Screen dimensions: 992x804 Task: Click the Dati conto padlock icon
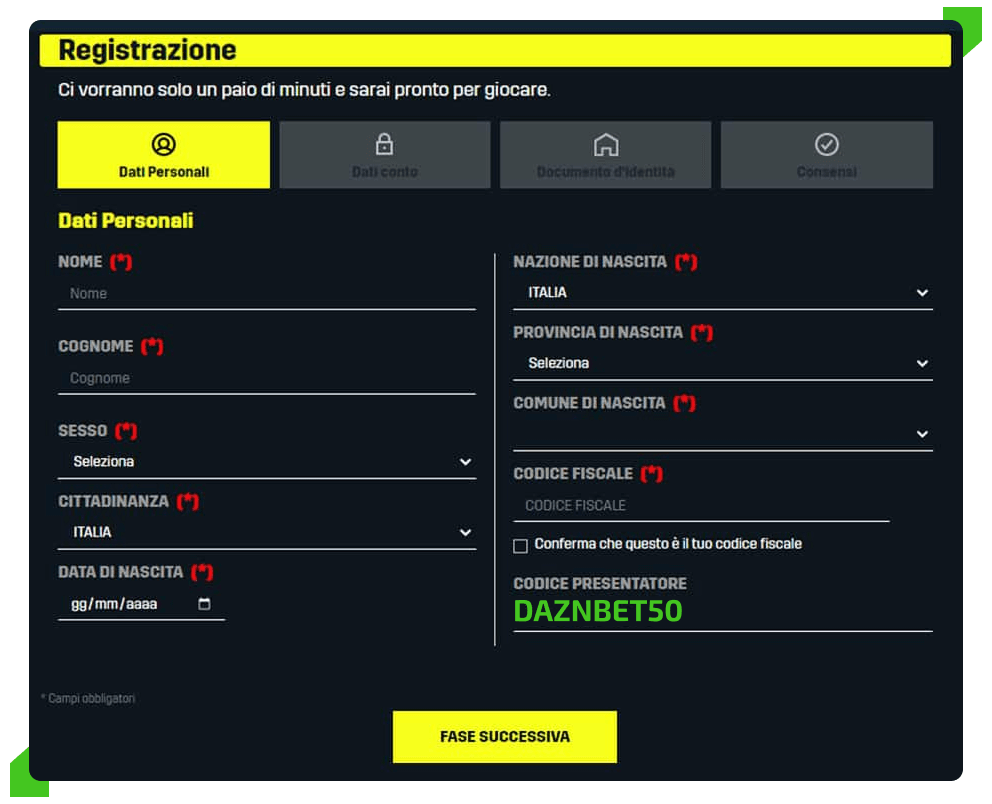point(384,145)
